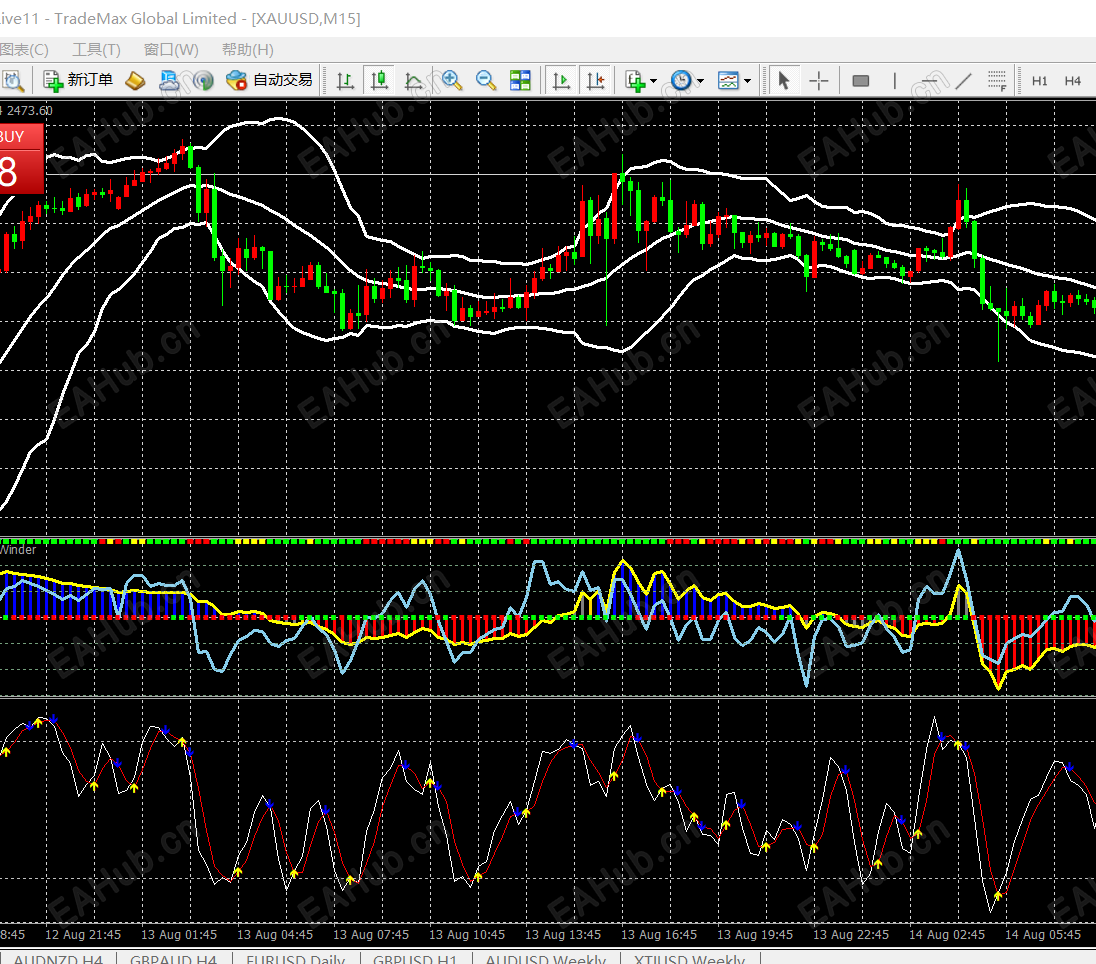The width and height of the screenshot is (1096, 964).
Task: Toggle chart shift from right border
Action: (595, 81)
